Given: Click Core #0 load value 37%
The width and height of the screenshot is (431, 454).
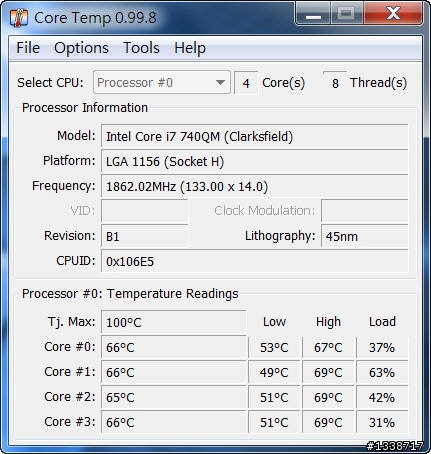Looking at the screenshot, I should tap(382, 347).
